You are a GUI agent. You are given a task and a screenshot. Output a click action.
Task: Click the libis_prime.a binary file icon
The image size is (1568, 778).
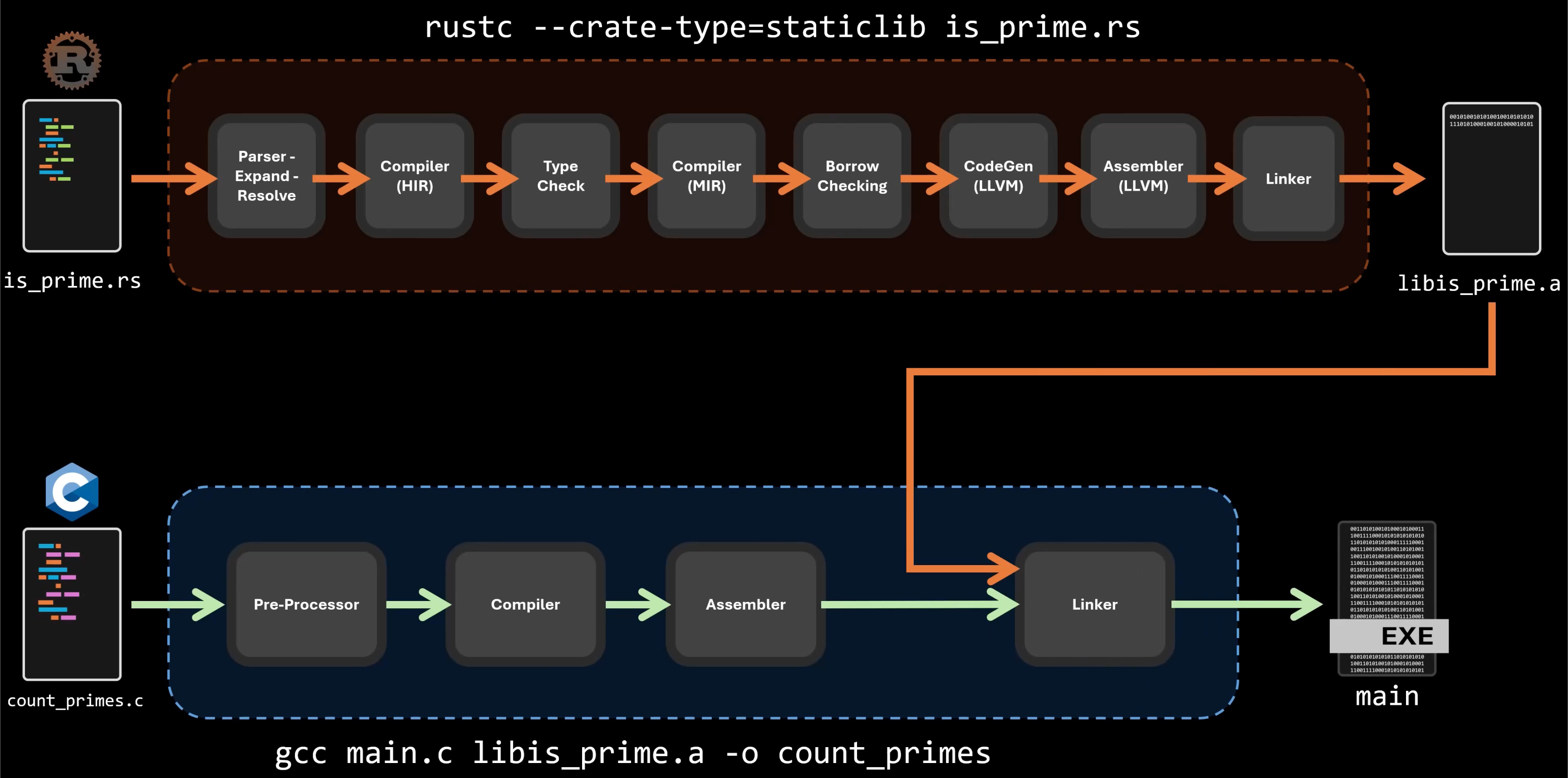tap(1491, 178)
